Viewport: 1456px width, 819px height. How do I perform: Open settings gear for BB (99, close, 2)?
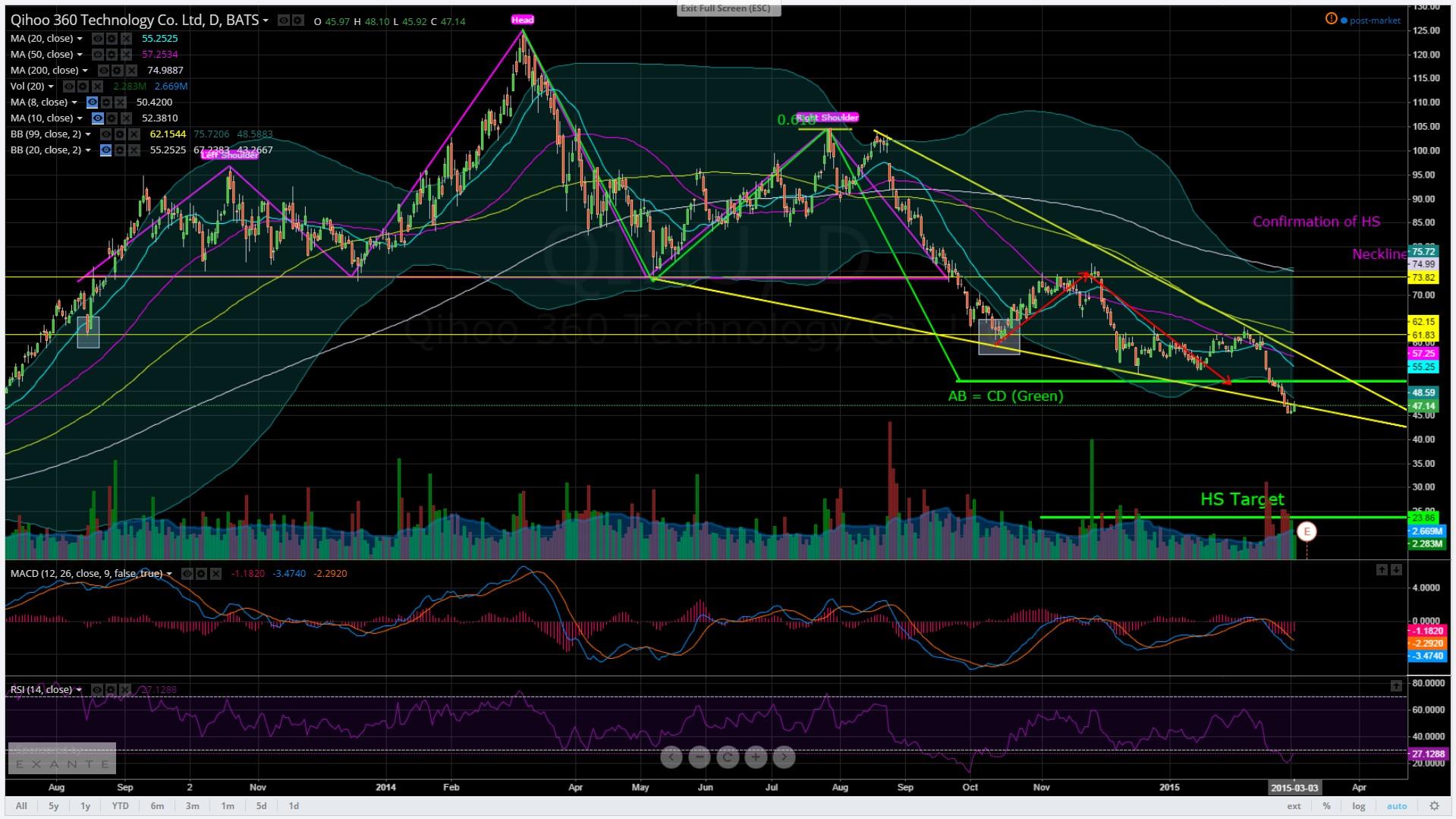pyautogui.click(x=120, y=134)
